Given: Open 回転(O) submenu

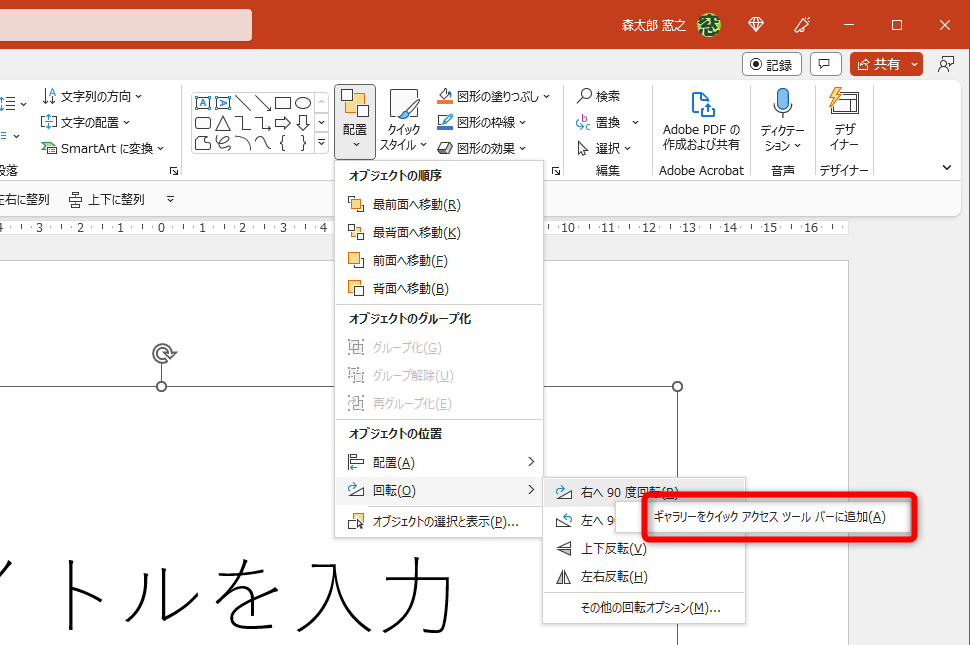Looking at the screenshot, I should pyautogui.click(x=439, y=490).
